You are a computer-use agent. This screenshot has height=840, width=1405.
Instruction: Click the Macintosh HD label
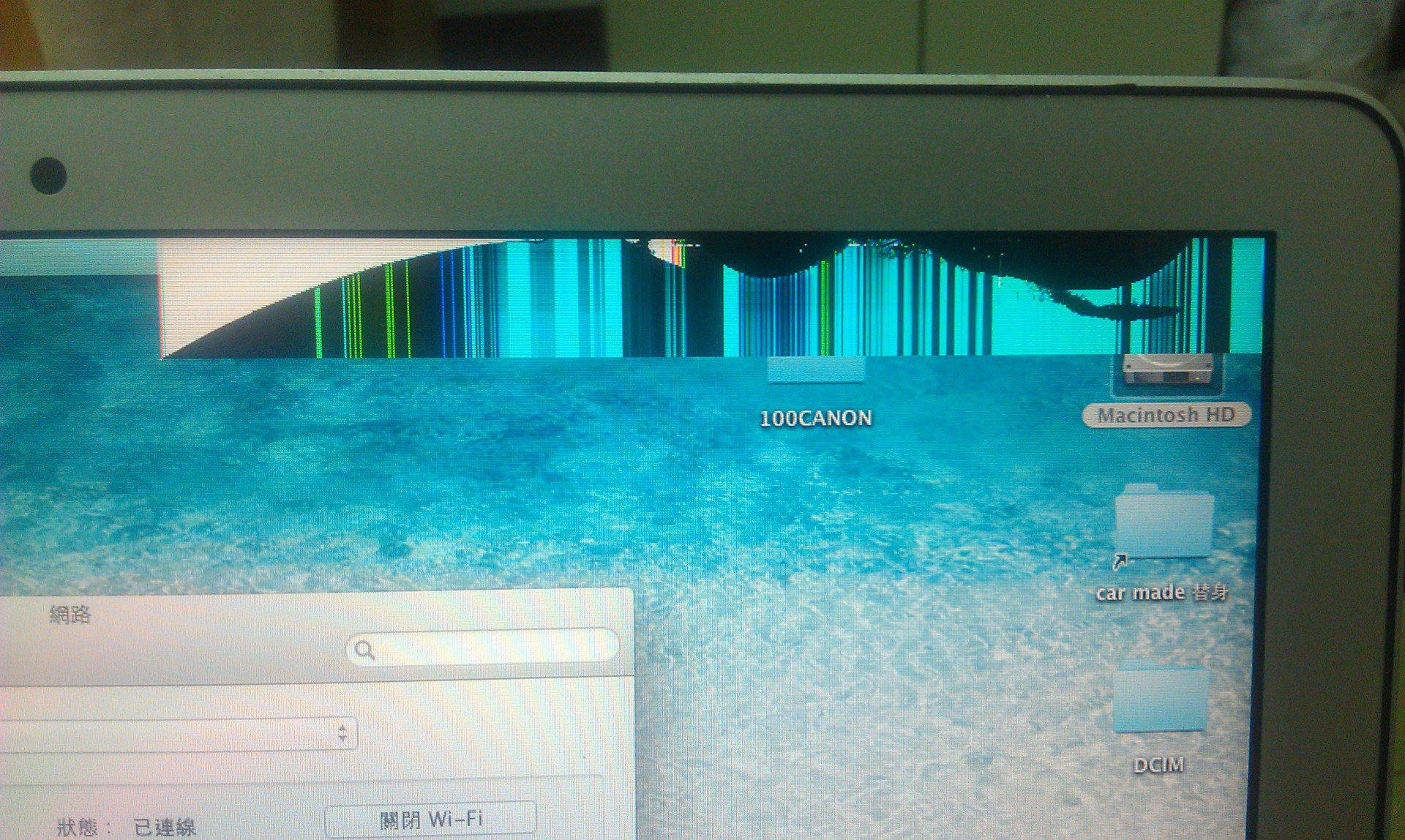[1166, 416]
